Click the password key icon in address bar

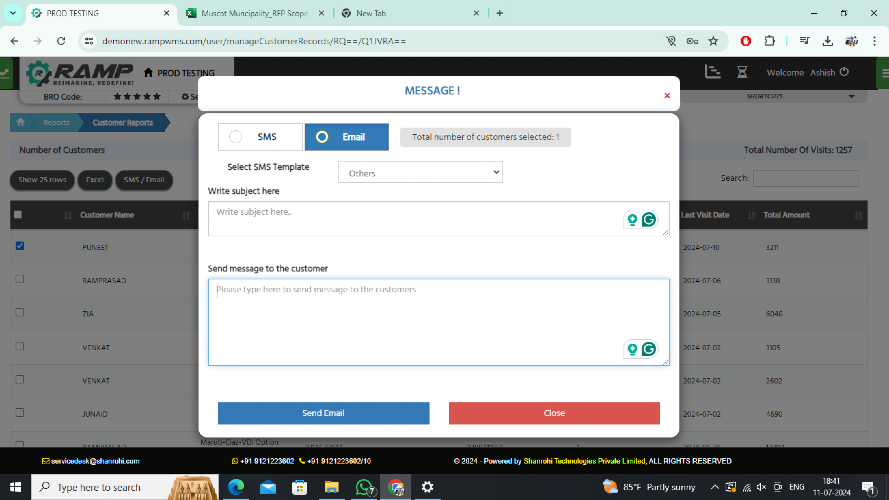692,41
